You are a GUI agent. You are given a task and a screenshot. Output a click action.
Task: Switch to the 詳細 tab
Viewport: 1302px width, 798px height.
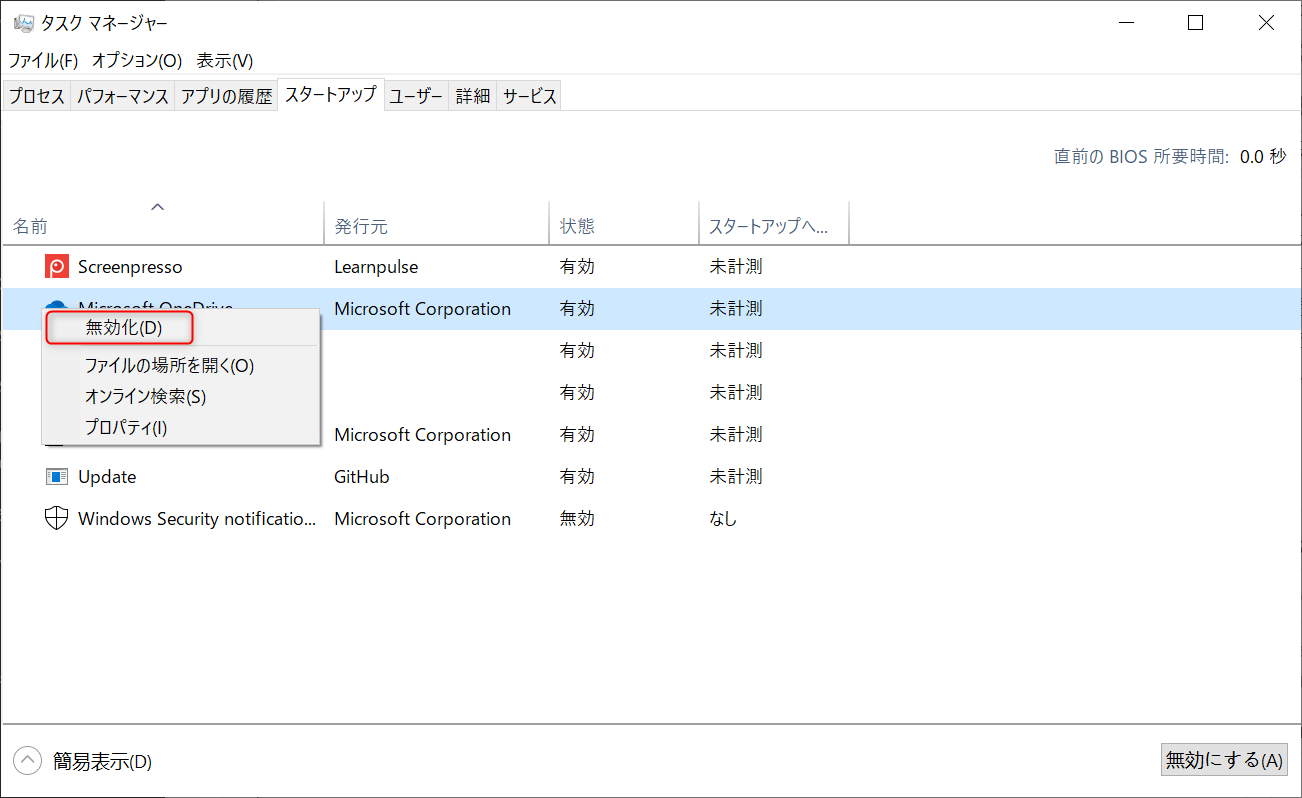point(473,96)
